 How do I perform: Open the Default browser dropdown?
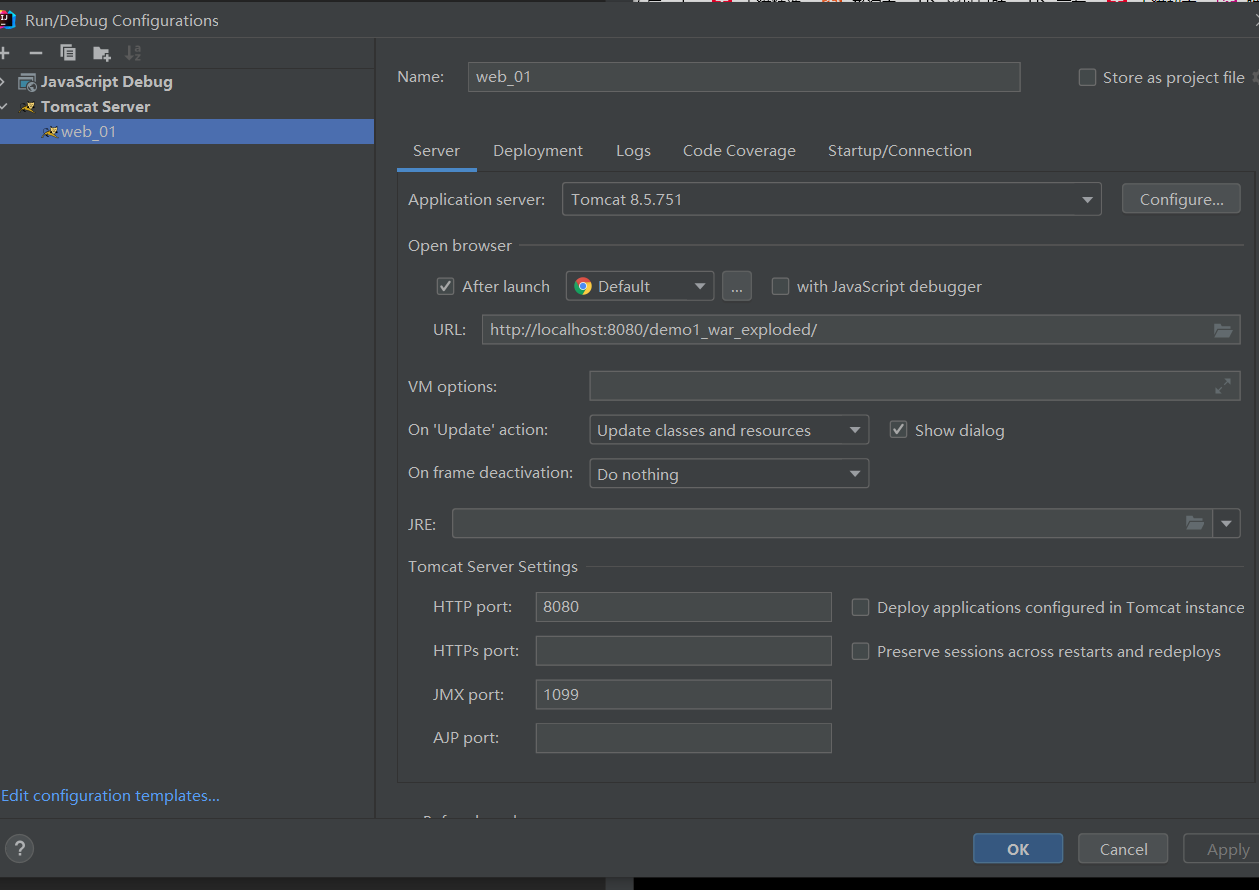tap(640, 286)
